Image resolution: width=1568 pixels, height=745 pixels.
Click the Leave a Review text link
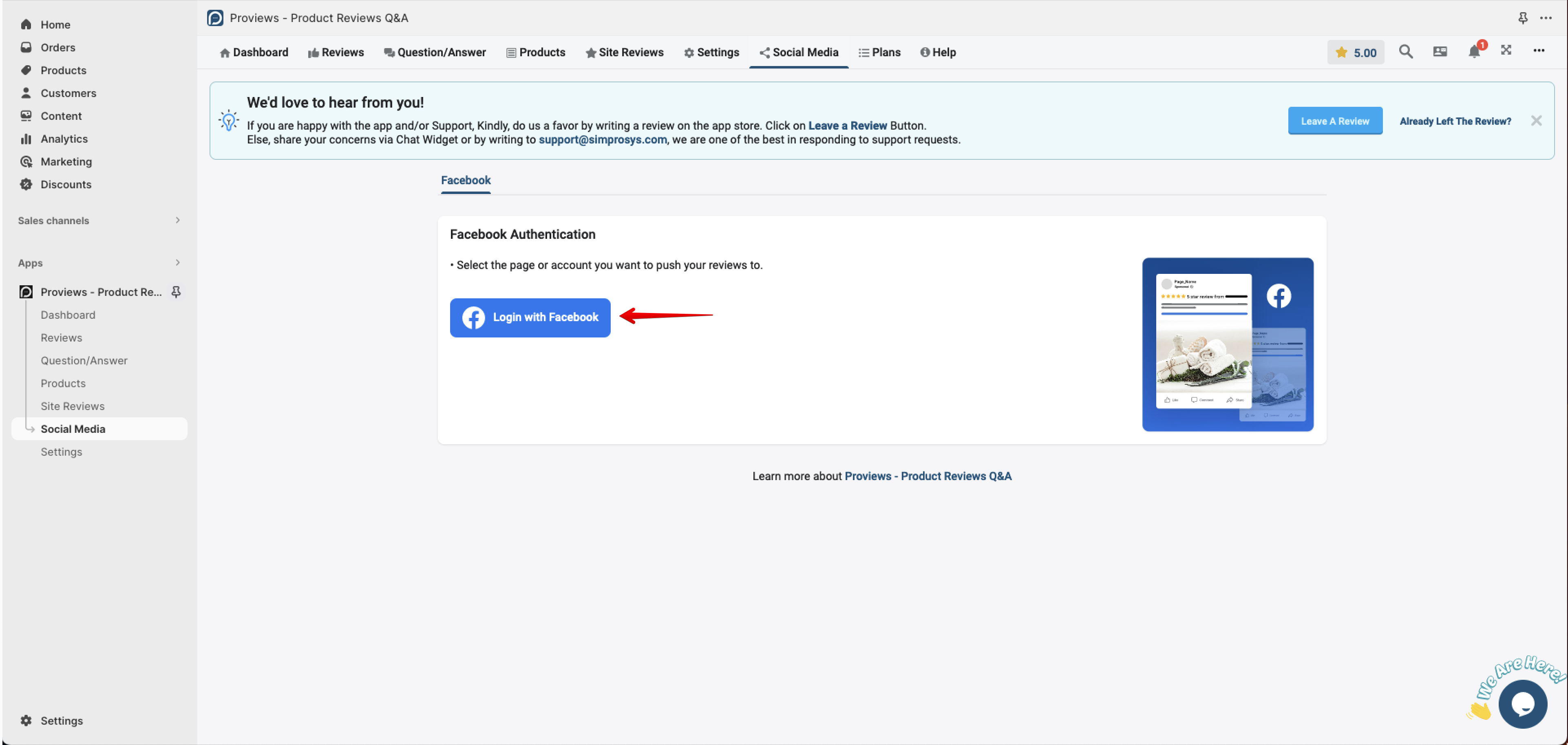(x=847, y=126)
